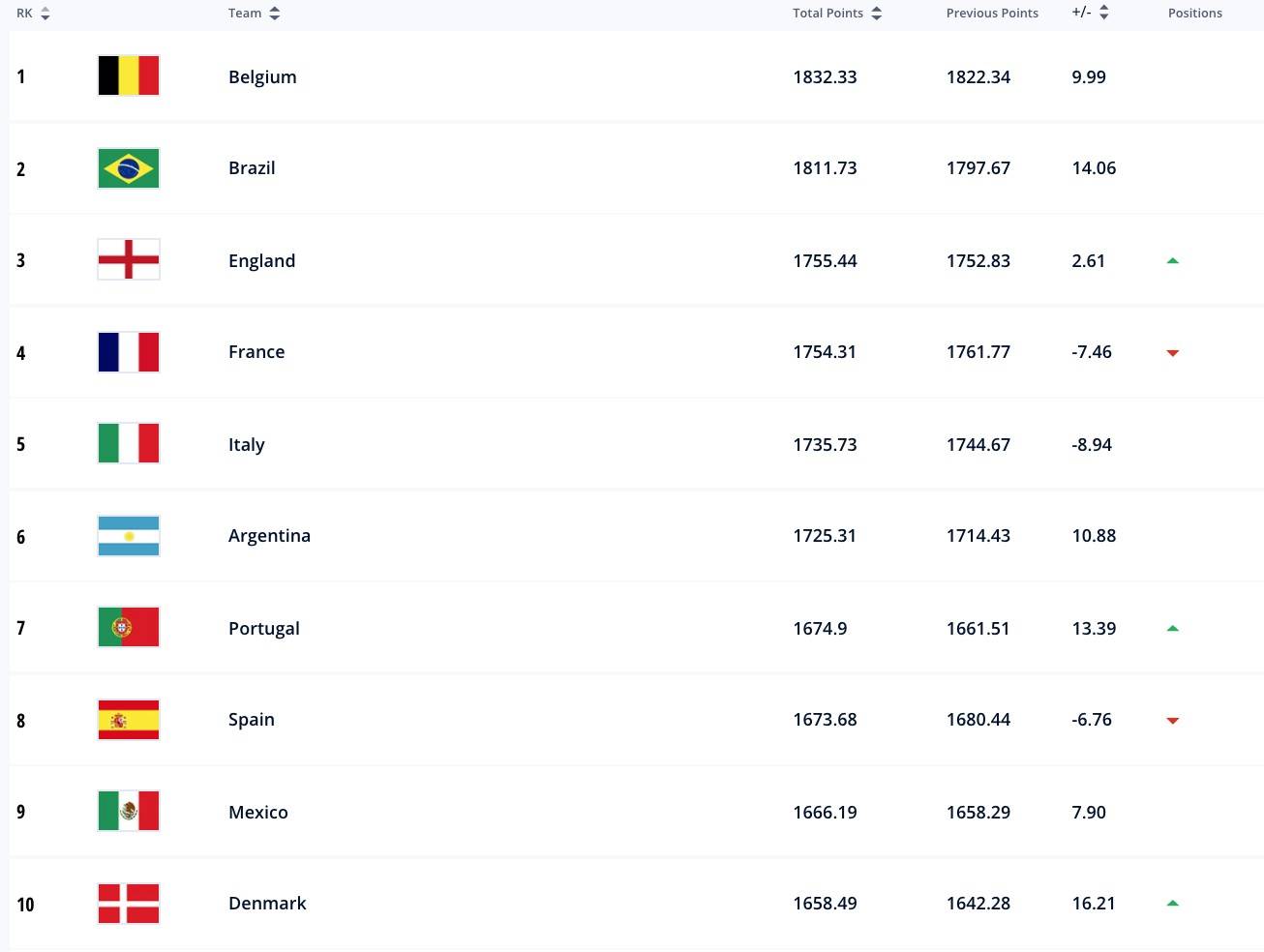Click the England flag icon

click(128, 259)
